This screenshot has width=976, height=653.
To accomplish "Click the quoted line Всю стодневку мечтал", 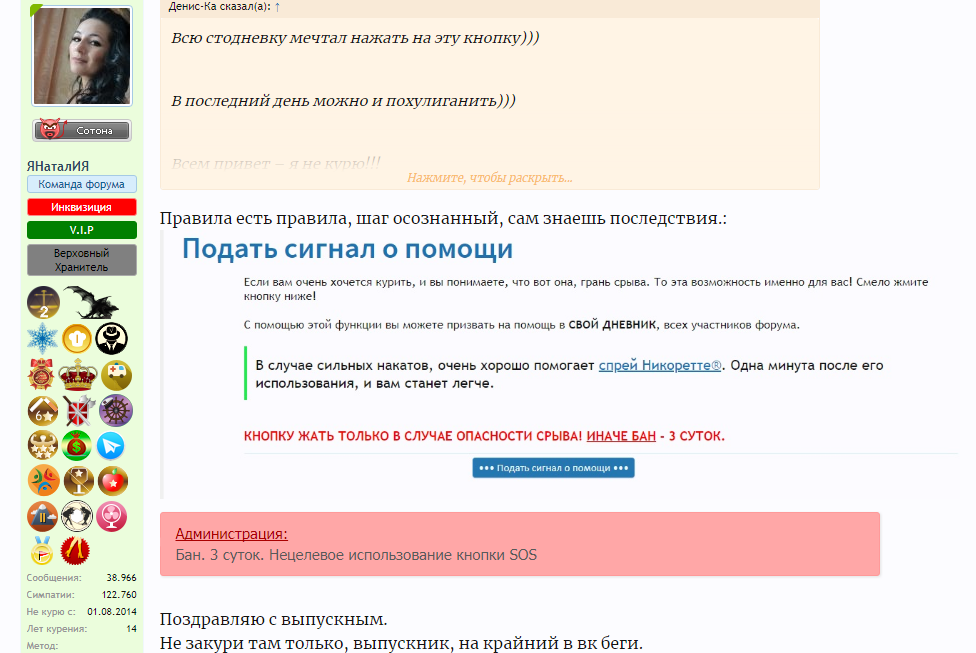I will point(355,38).
